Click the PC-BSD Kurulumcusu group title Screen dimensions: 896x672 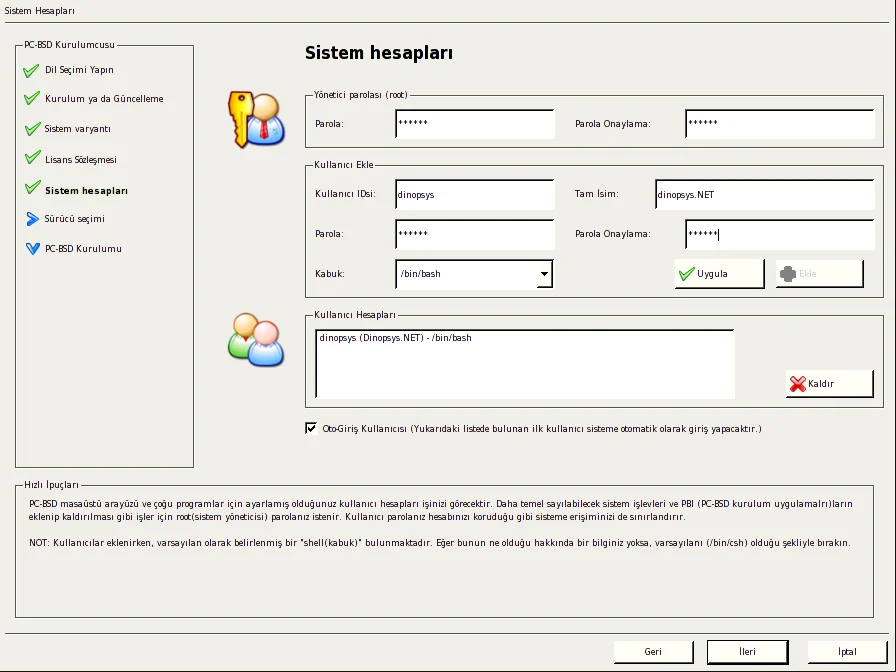(69, 45)
